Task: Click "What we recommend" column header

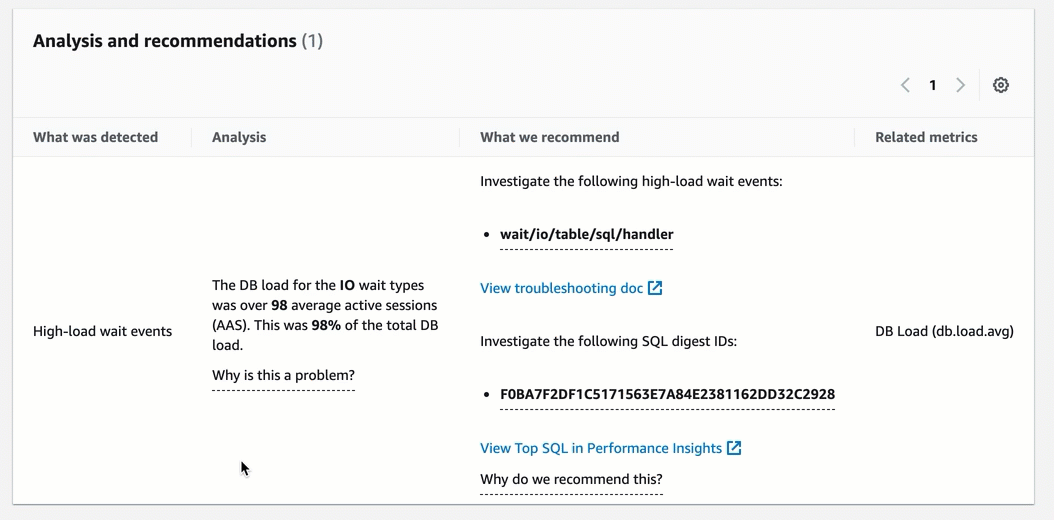Action: [549, 137]
